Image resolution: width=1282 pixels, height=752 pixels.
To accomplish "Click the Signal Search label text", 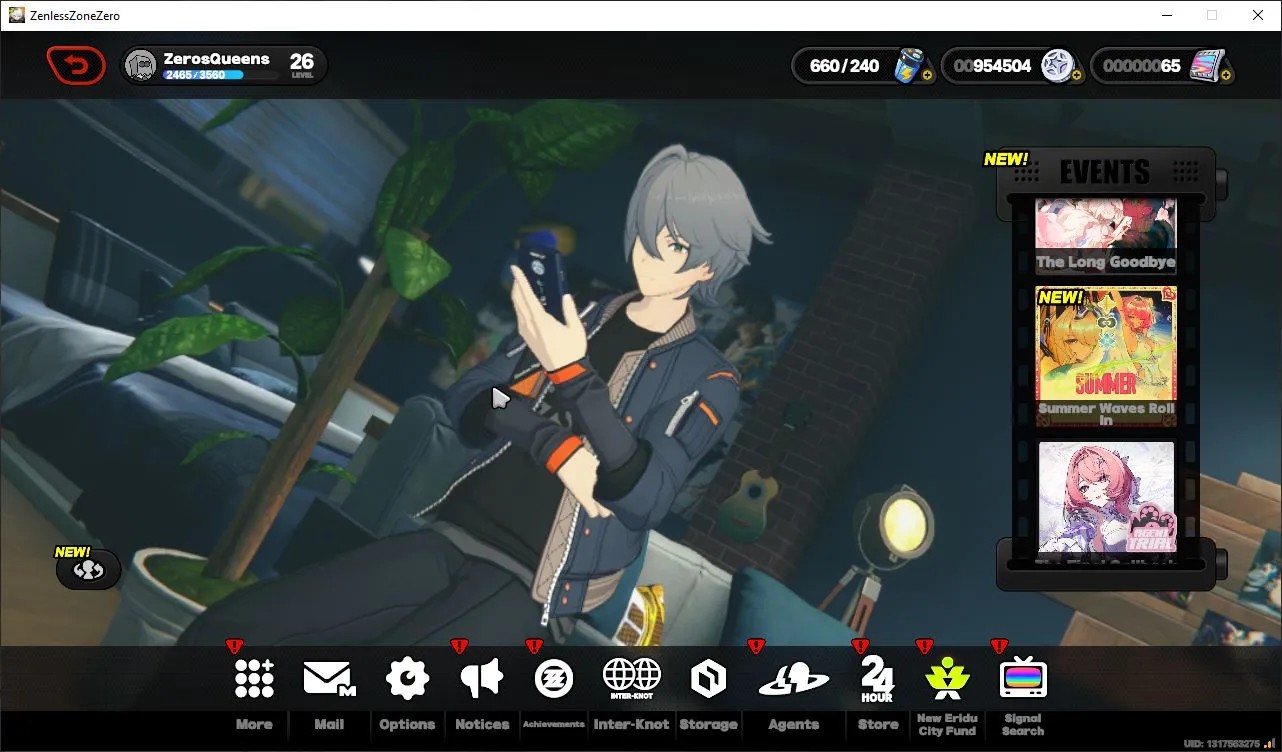I will (x=1023, y=724).
